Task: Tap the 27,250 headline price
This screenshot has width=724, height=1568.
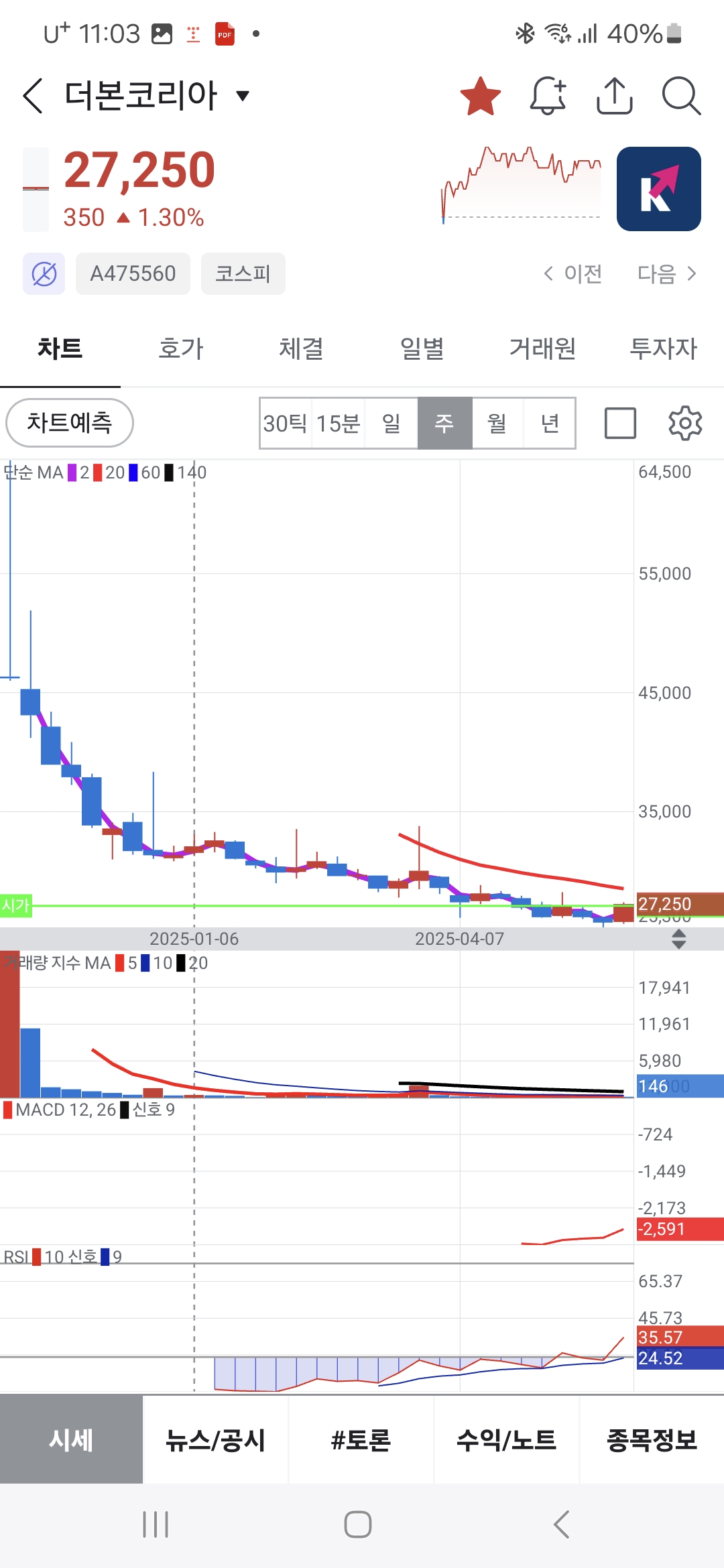Action: click(139, 170)
